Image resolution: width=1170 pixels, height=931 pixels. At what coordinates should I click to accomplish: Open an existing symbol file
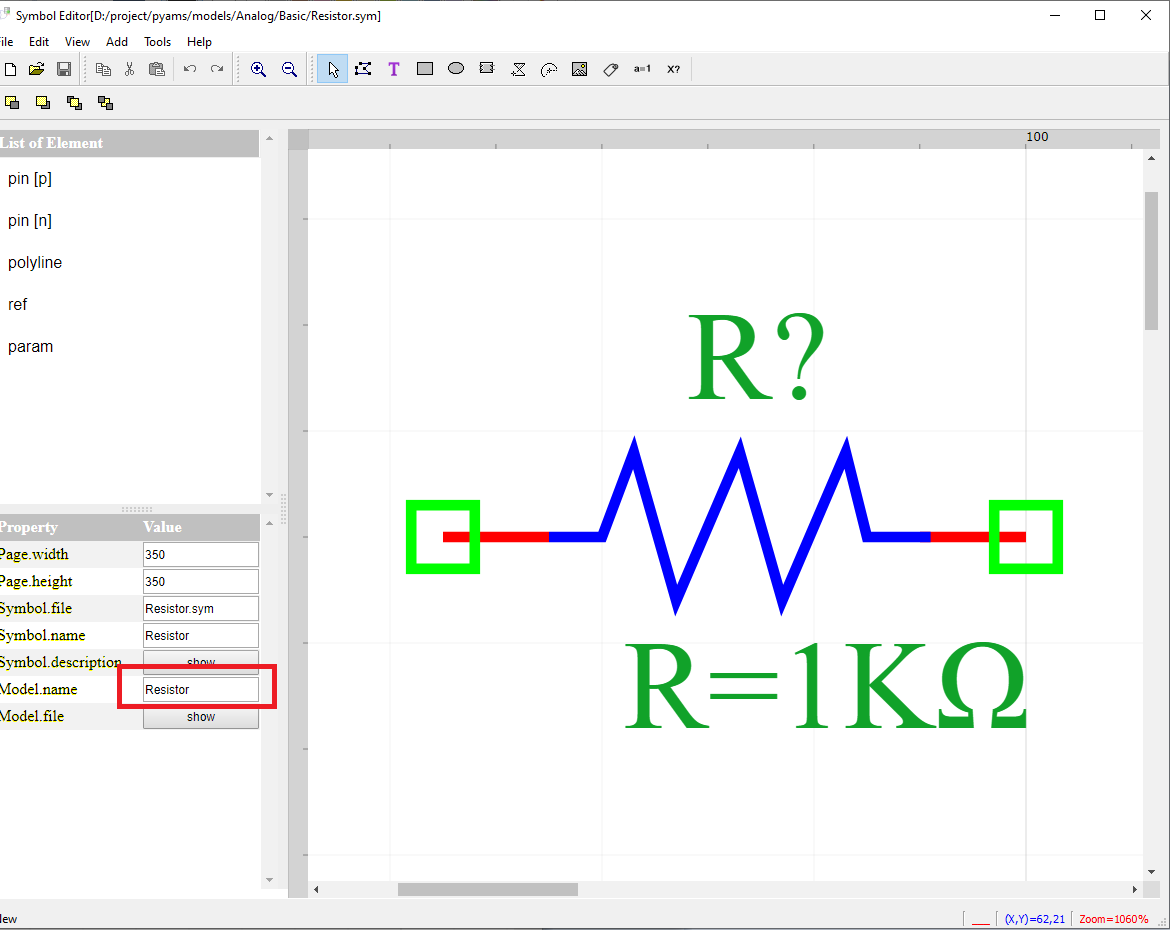36,69
